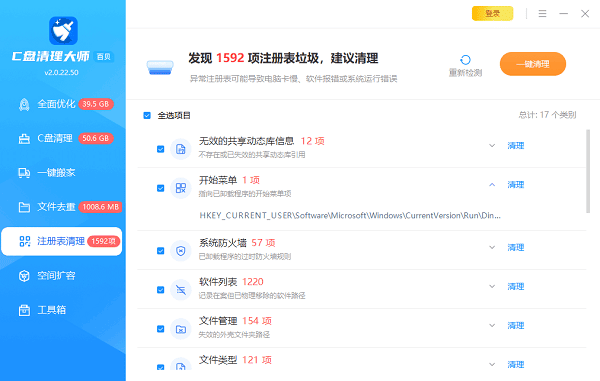Open the hamburger menu icon
The height and width of the screenshot is (381, 600).
pyautogui.click(x=542, y=14)
